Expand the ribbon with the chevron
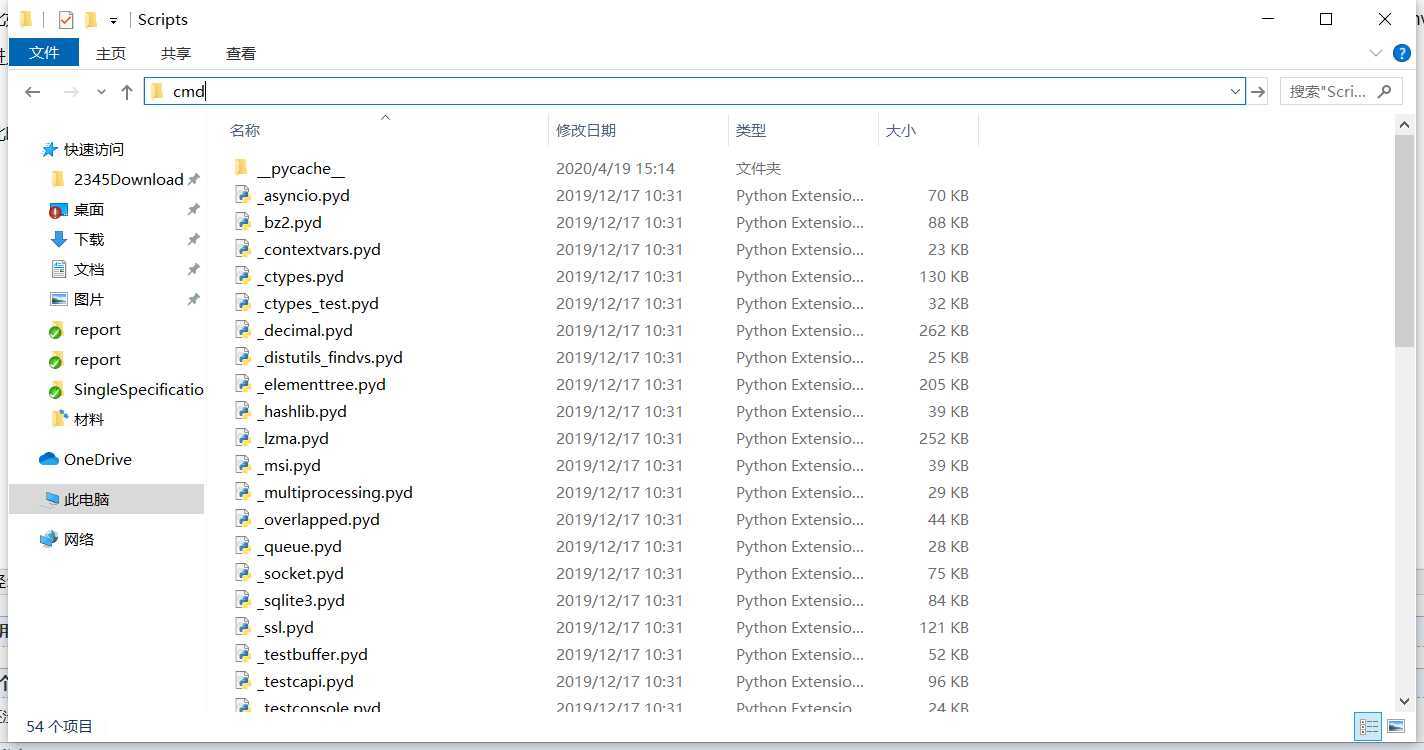The width and height of the screenshot is (1424, 750). click(x=1376, y=53)
